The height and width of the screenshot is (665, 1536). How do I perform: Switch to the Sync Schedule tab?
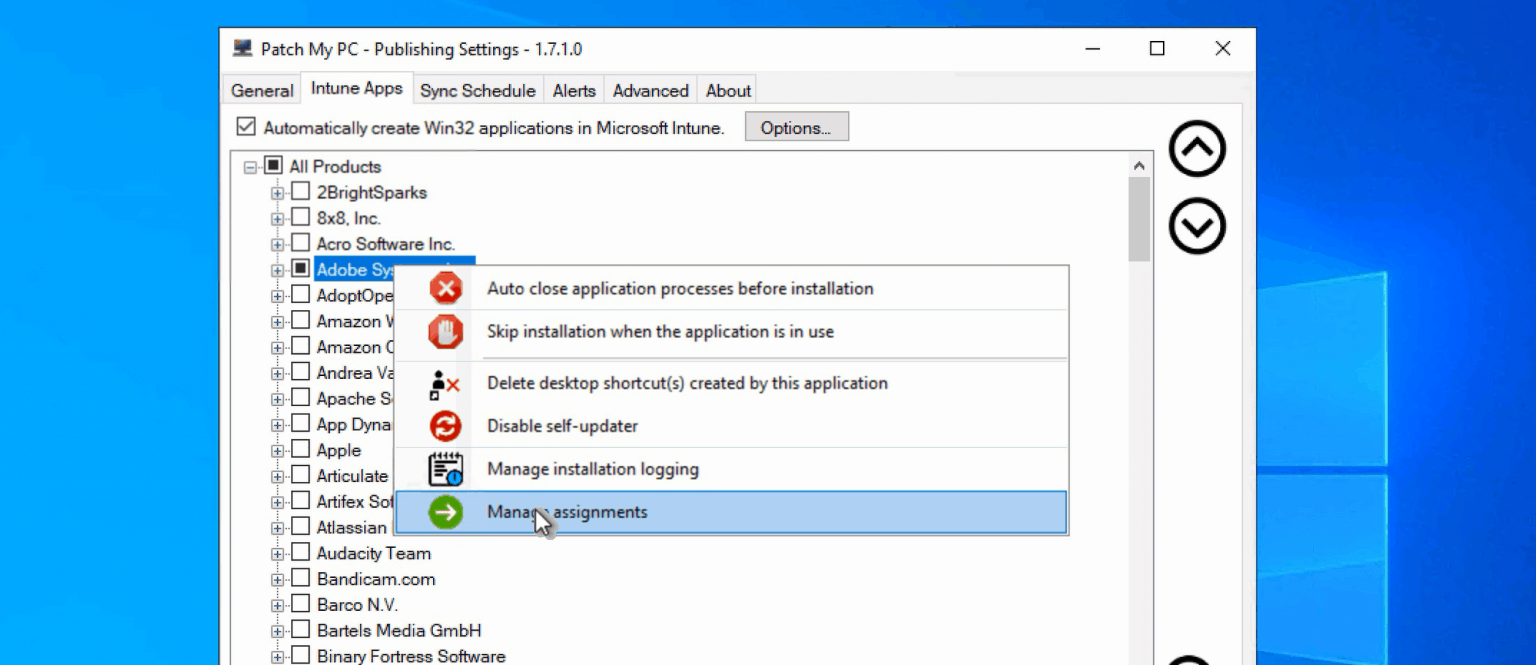(x=477, y=90)
